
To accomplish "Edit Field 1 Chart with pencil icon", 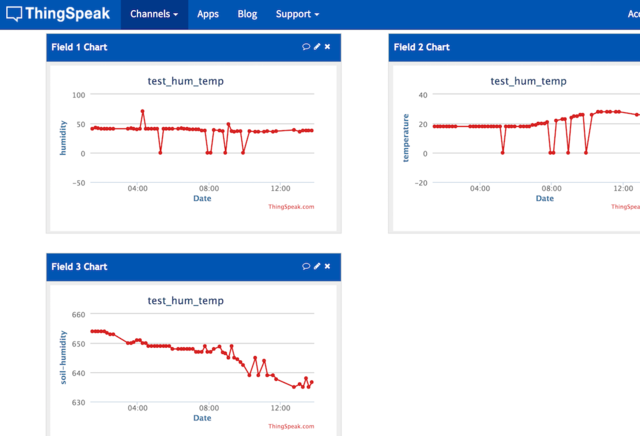I will point(317,47).
